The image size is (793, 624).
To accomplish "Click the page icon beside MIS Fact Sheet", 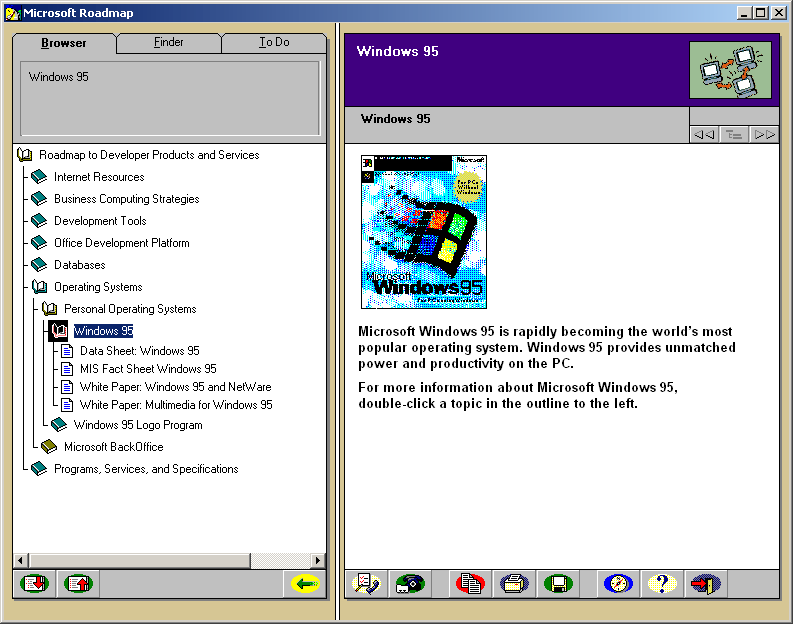I will point(67,369).
